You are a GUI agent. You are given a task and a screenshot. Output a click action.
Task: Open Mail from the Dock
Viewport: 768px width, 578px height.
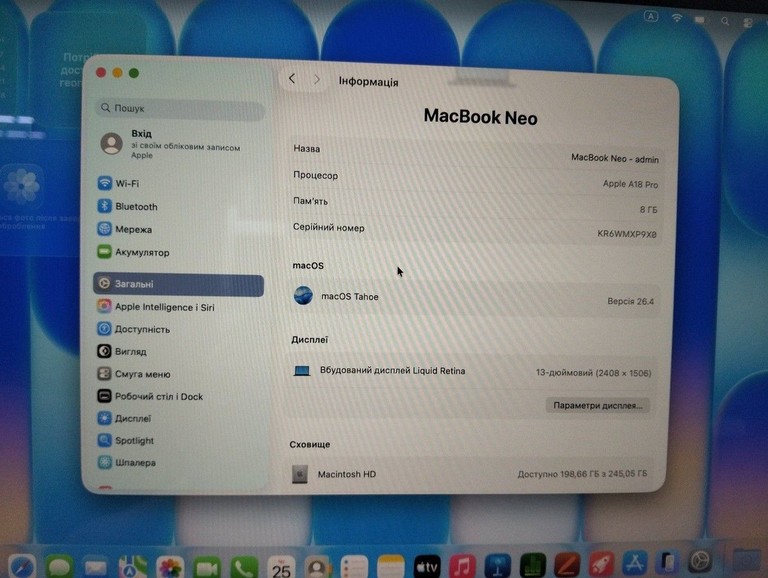pos(96,567)
